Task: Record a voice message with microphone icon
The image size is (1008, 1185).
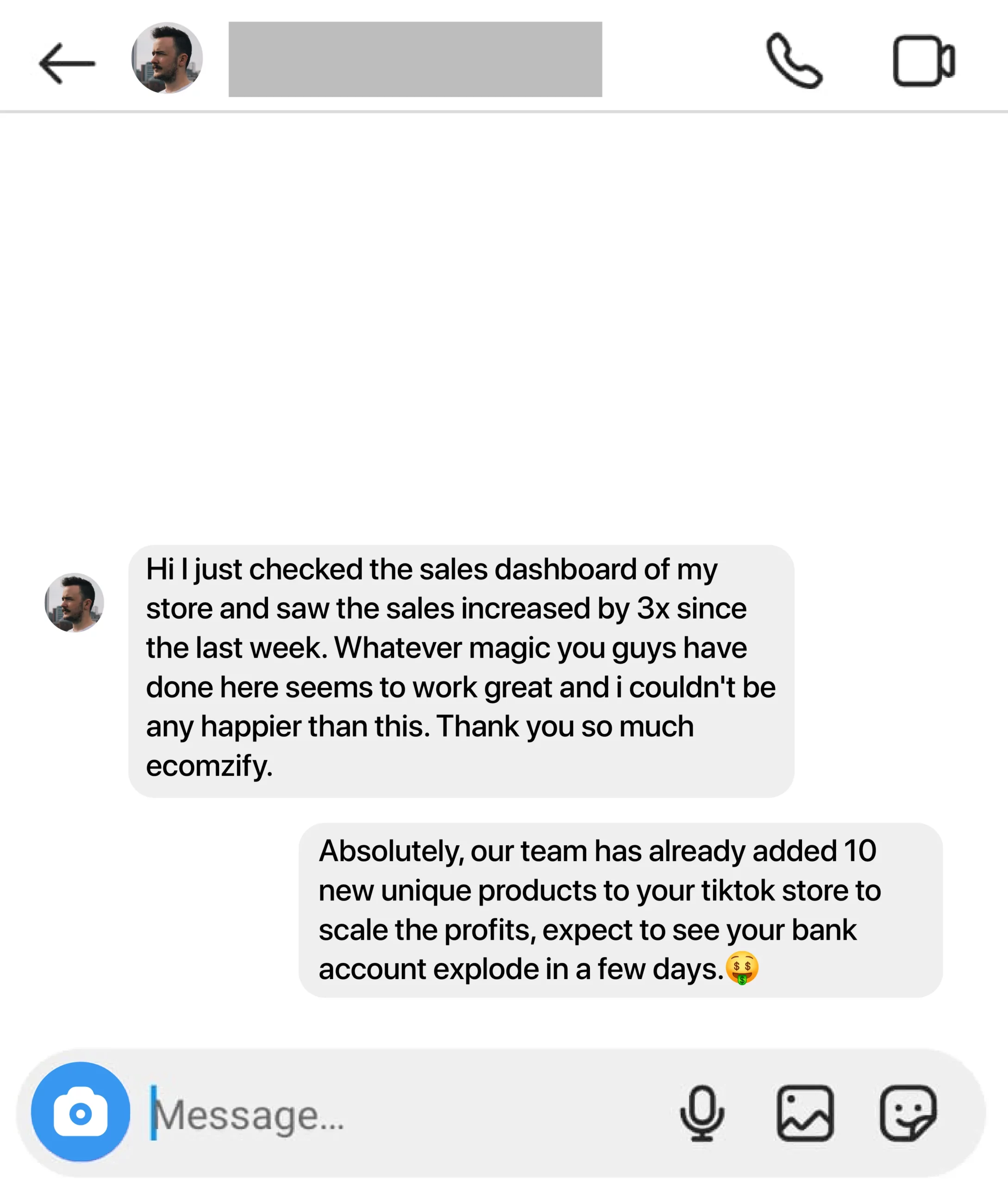Action: click(702, 1113)
